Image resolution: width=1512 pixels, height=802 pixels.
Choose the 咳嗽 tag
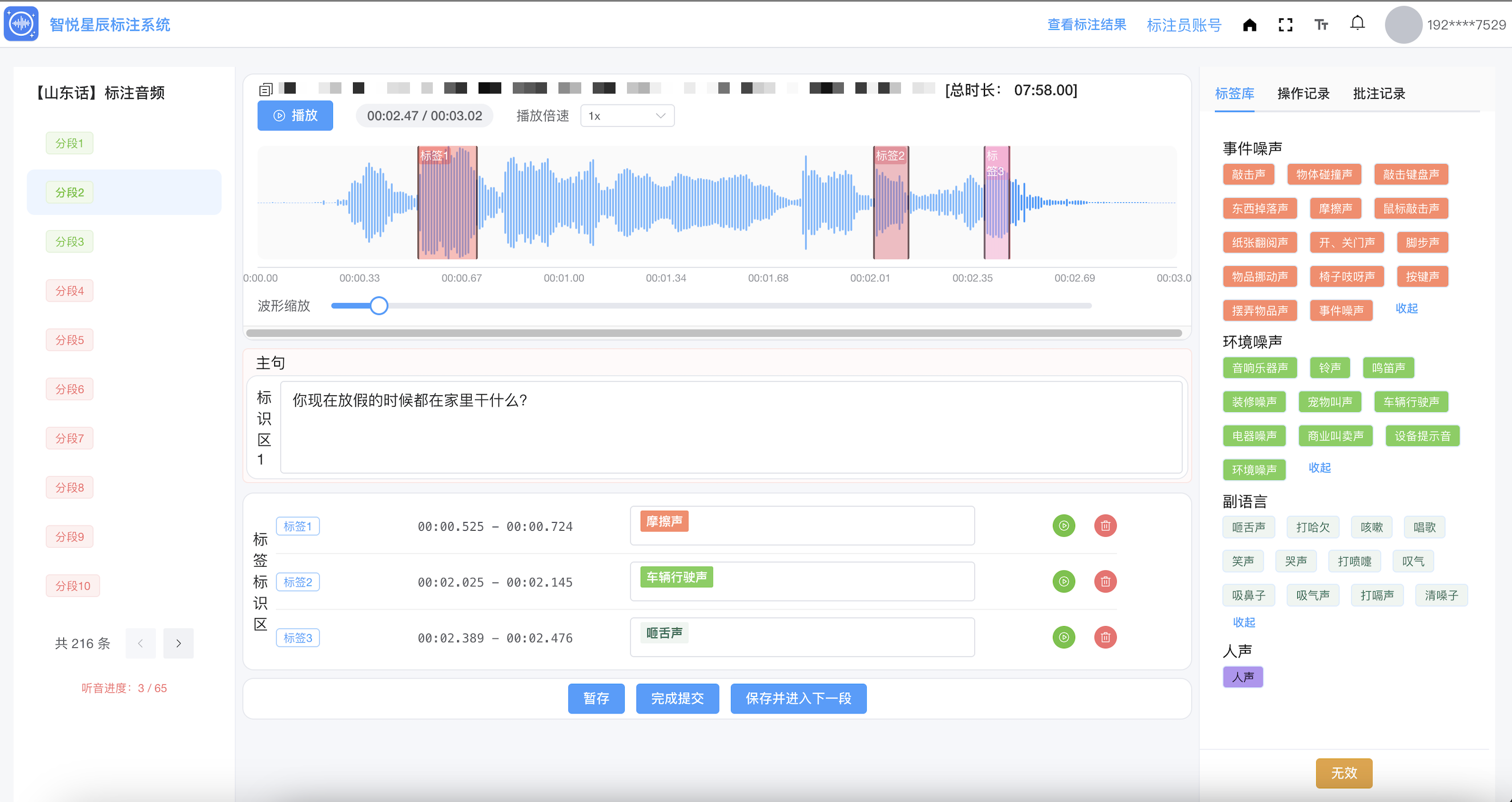1372,527
